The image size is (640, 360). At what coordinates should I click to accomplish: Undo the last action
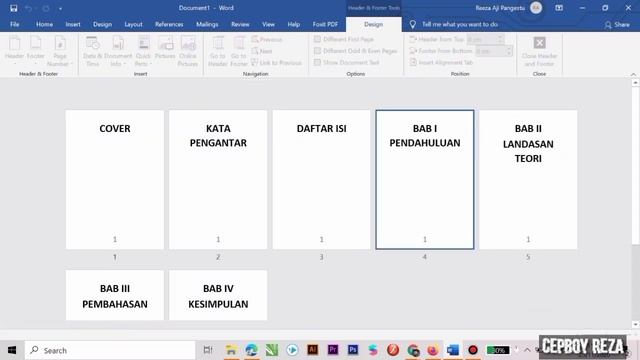(x=28, y=8)
